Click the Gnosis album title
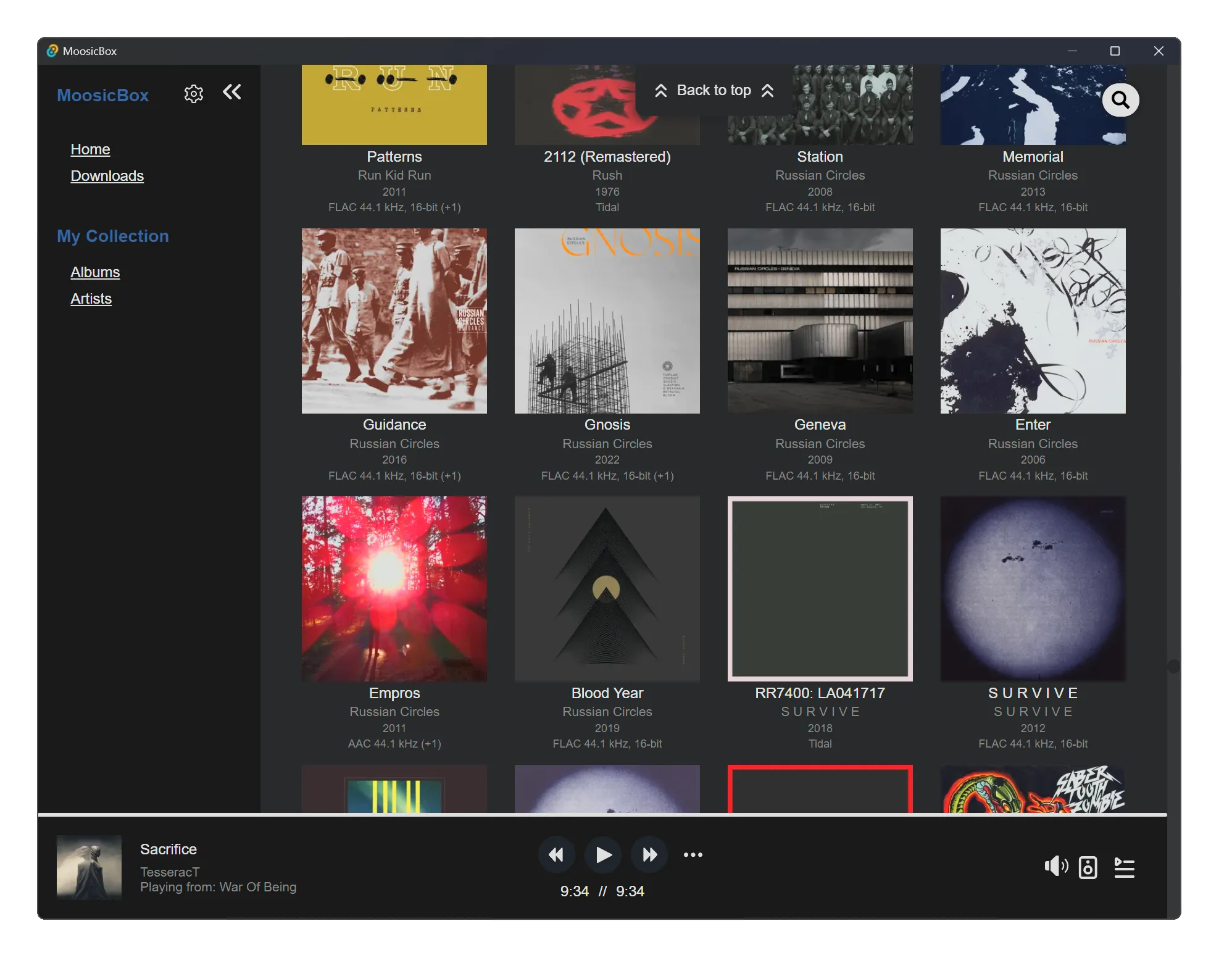 tap(607, 425)
